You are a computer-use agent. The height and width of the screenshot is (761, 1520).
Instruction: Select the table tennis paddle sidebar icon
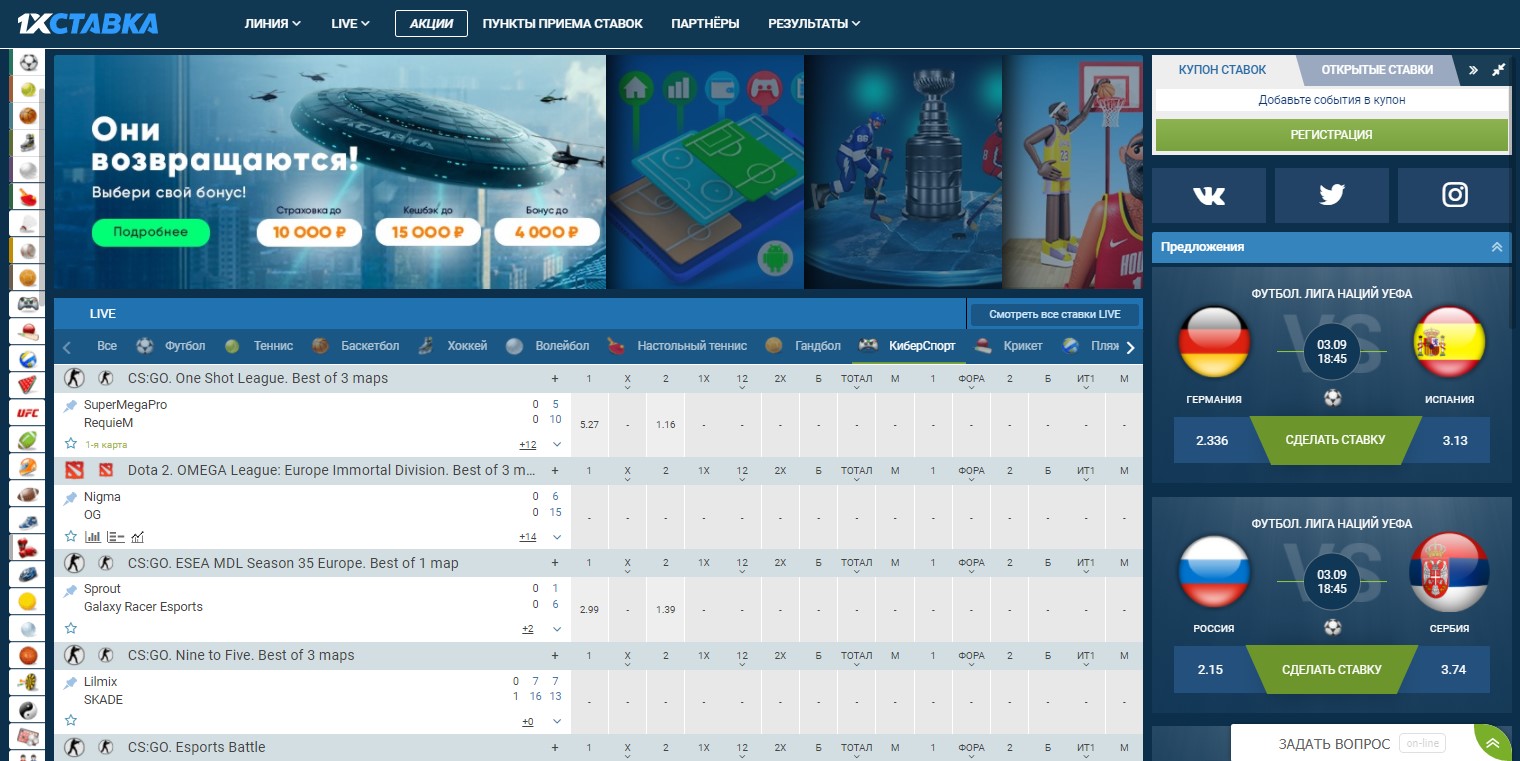click(x=28, y=195)
